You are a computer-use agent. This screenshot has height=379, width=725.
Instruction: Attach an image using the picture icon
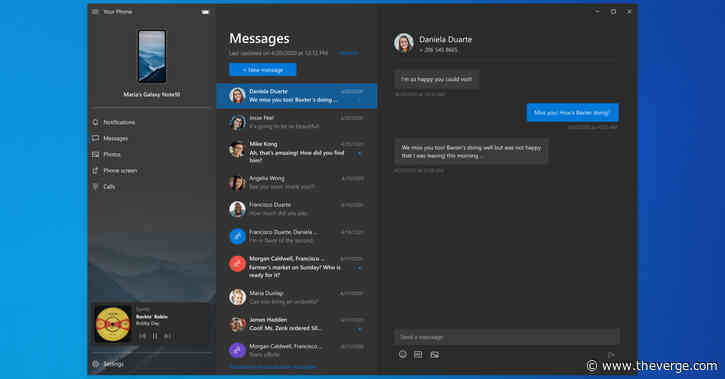(435, 355)
